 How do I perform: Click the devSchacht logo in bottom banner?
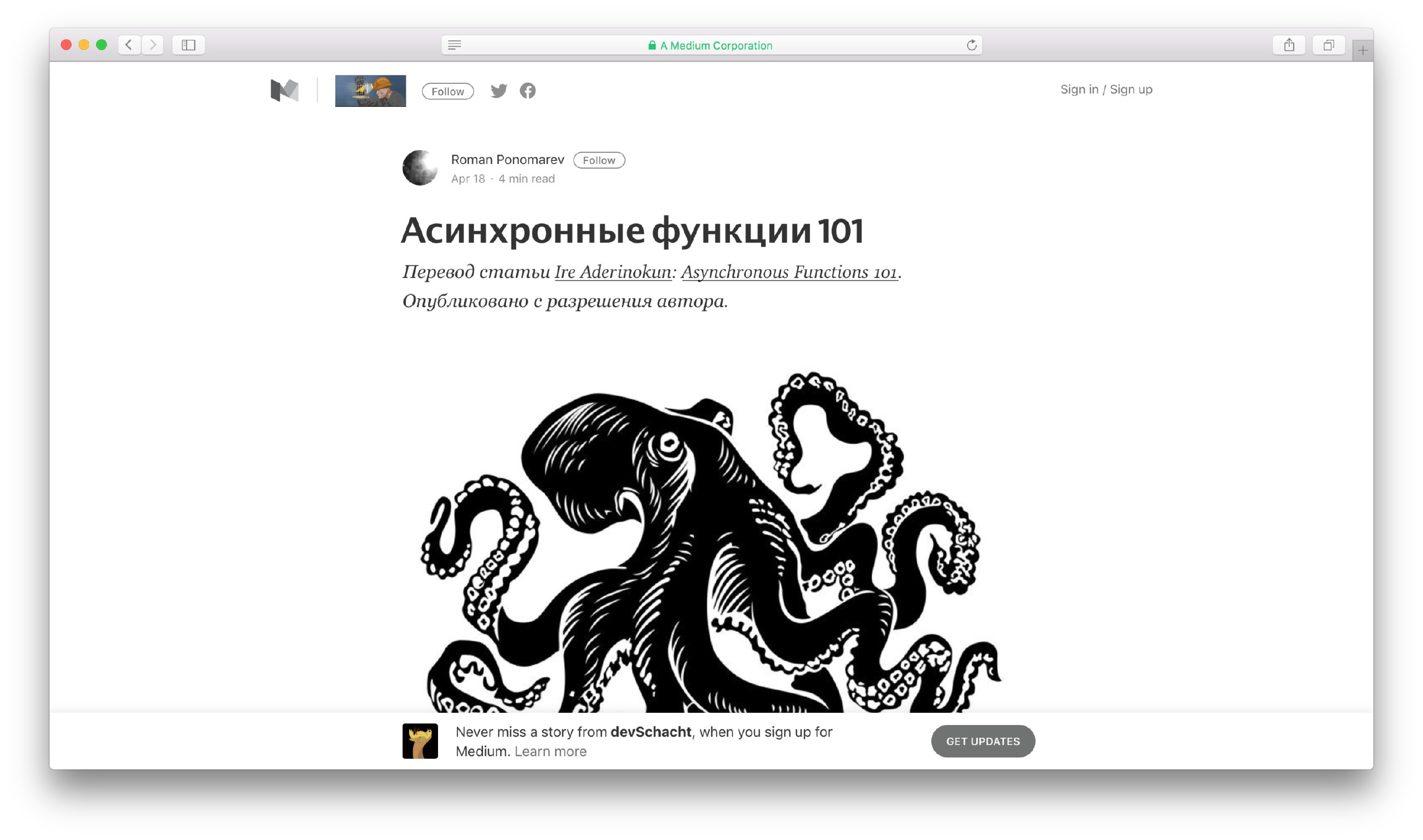point(420,741)
